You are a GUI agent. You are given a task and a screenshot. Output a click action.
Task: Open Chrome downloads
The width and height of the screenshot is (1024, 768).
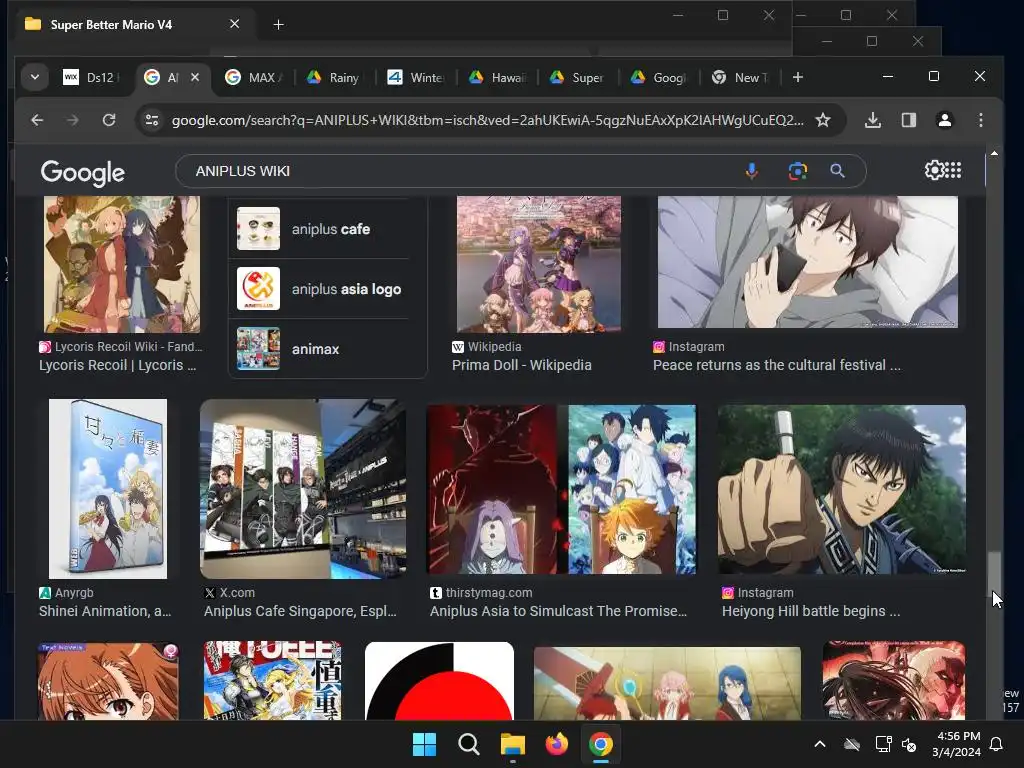(872, 120)
